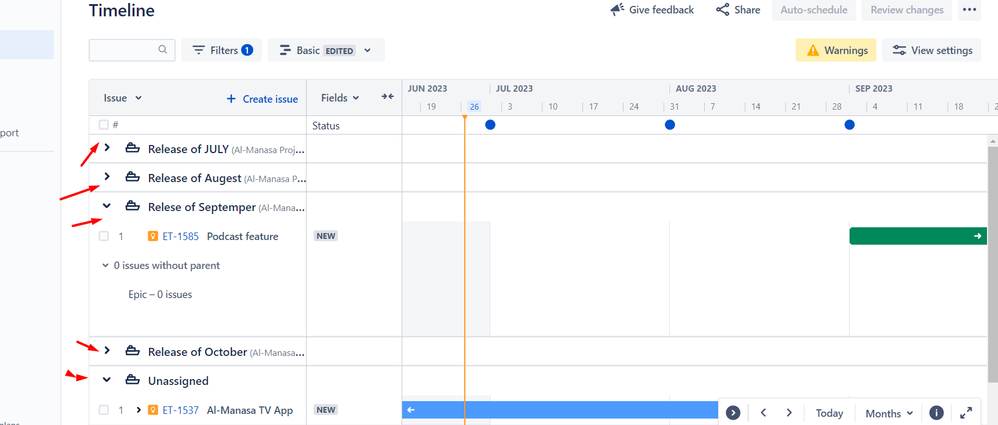Open the ET-1537 issue link
Screen dimensions: 998x425
(181, 410)
